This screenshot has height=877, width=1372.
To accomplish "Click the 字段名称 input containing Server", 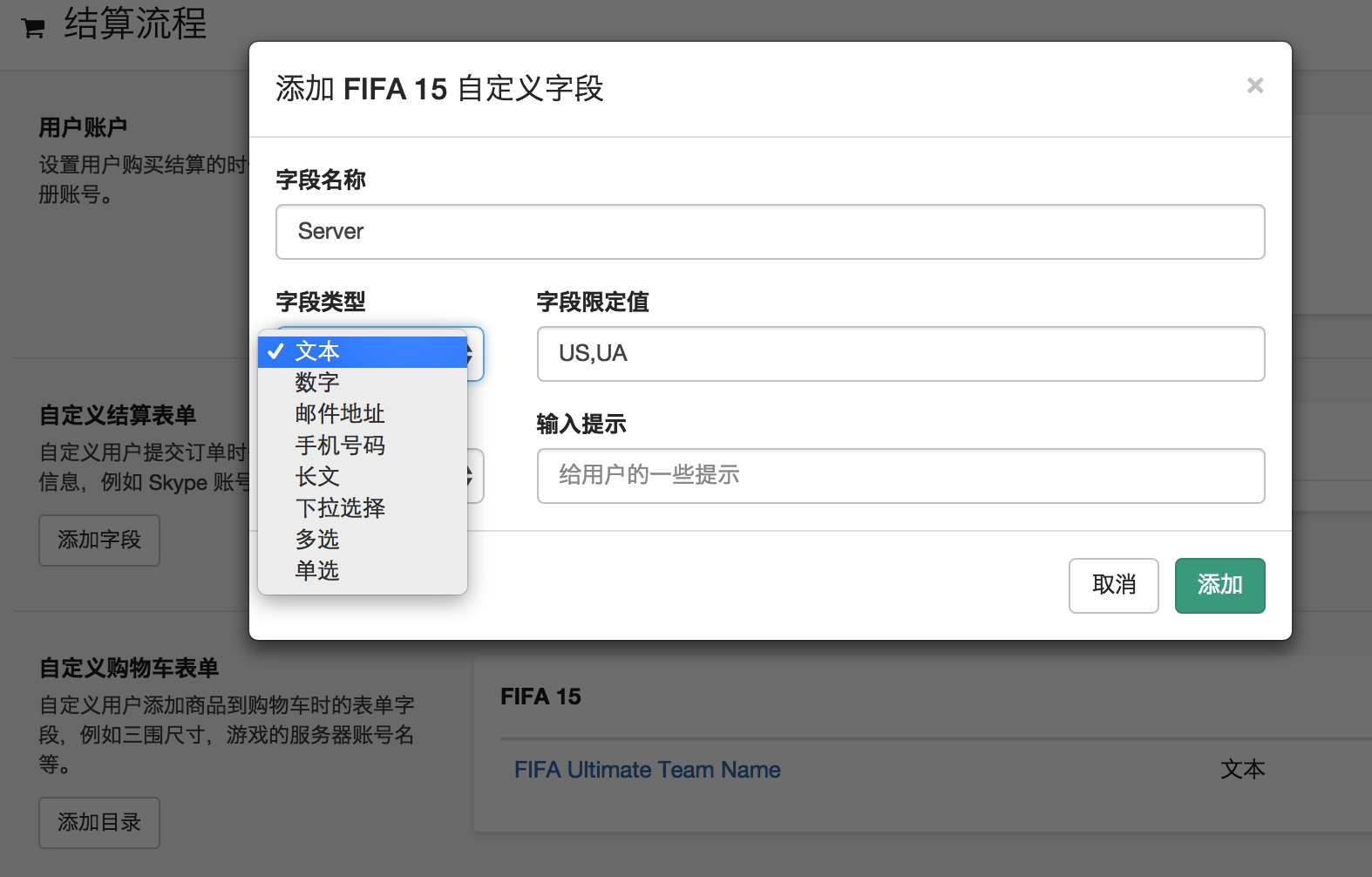I will [770, 232].
